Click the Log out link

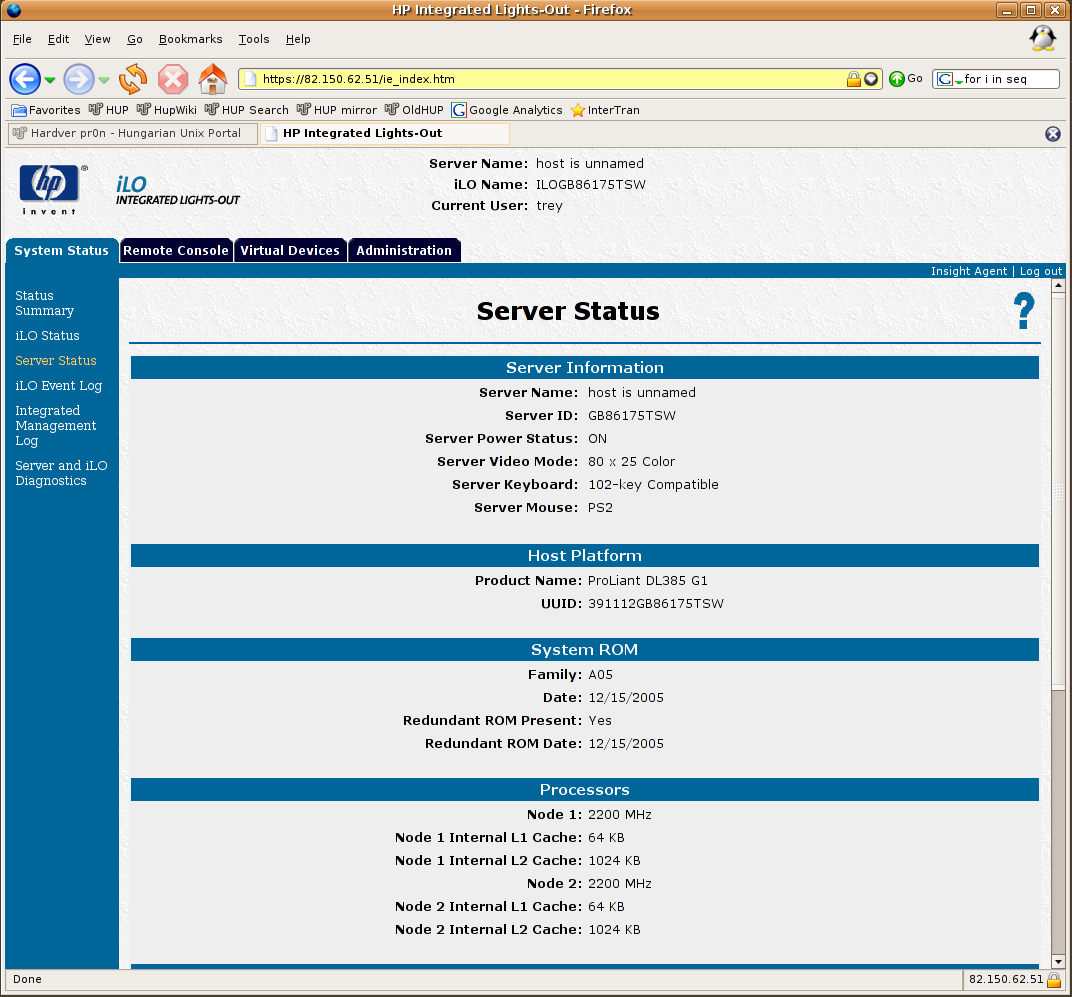(x=1041, y=271)
